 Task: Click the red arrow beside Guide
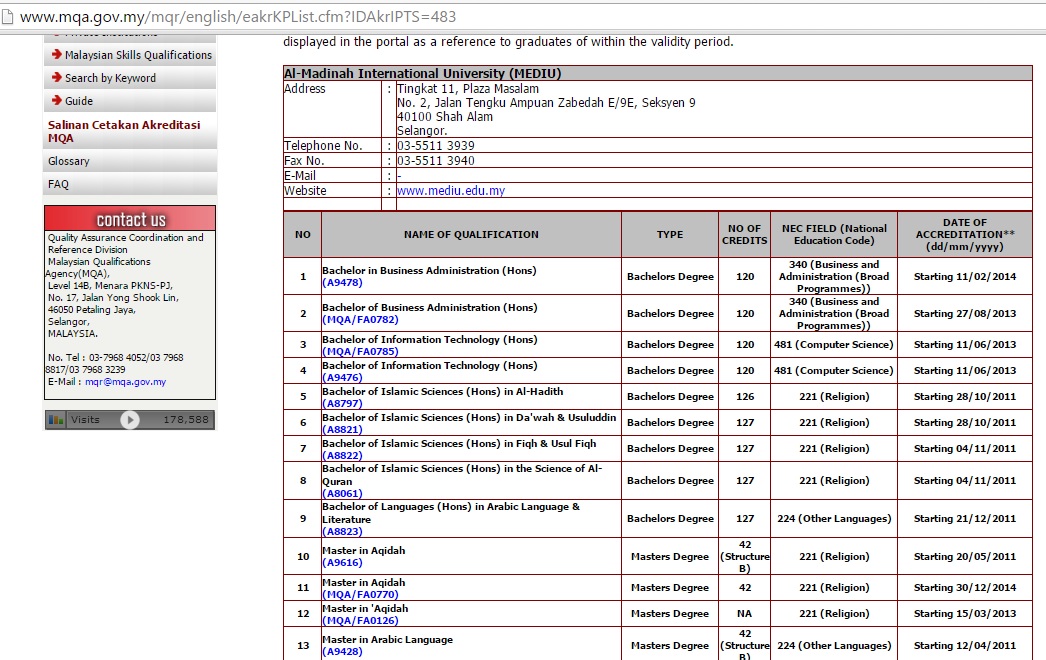tap(57, 101)
